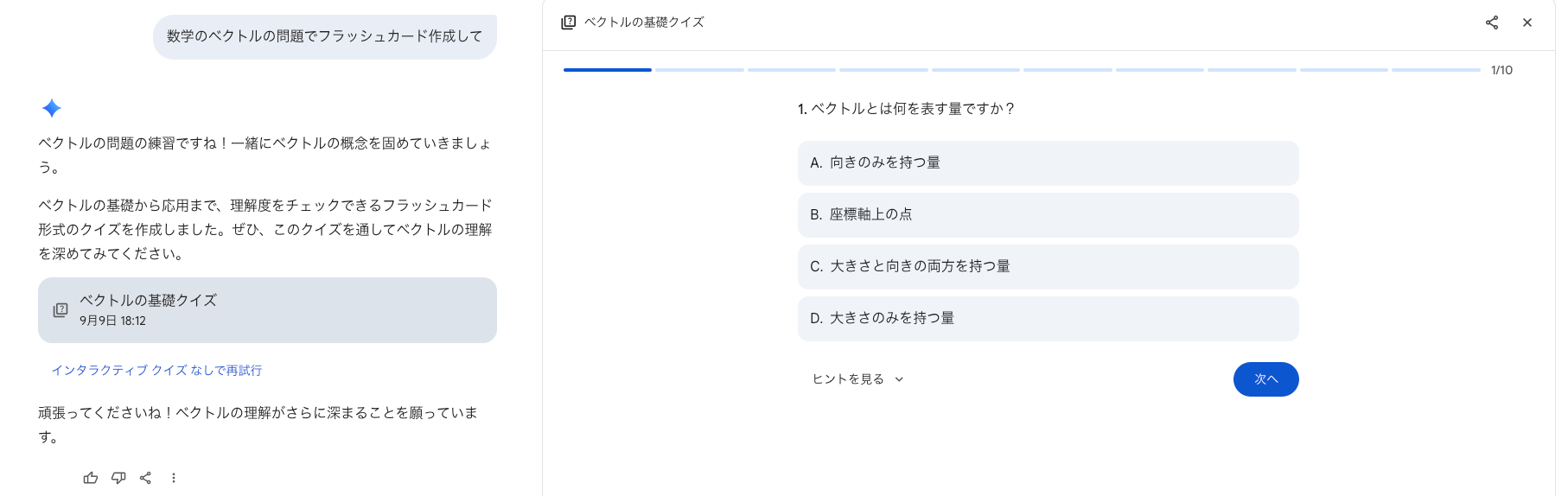Click the quiz icon beside the ベクトルの基礎クイズ title
1568x496 pixels.
pos(568,22)
